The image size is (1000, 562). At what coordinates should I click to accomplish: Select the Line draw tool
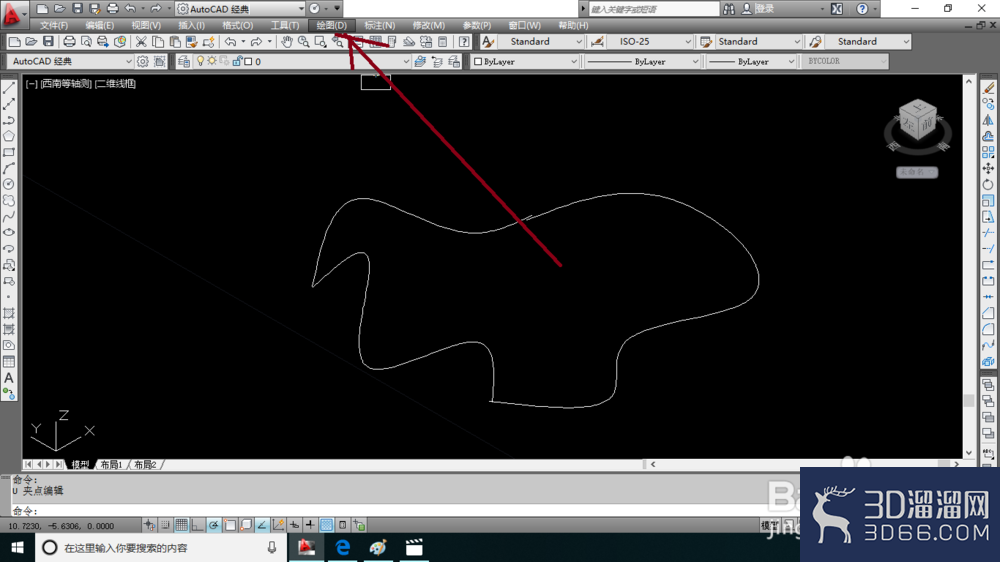[9, 88]
